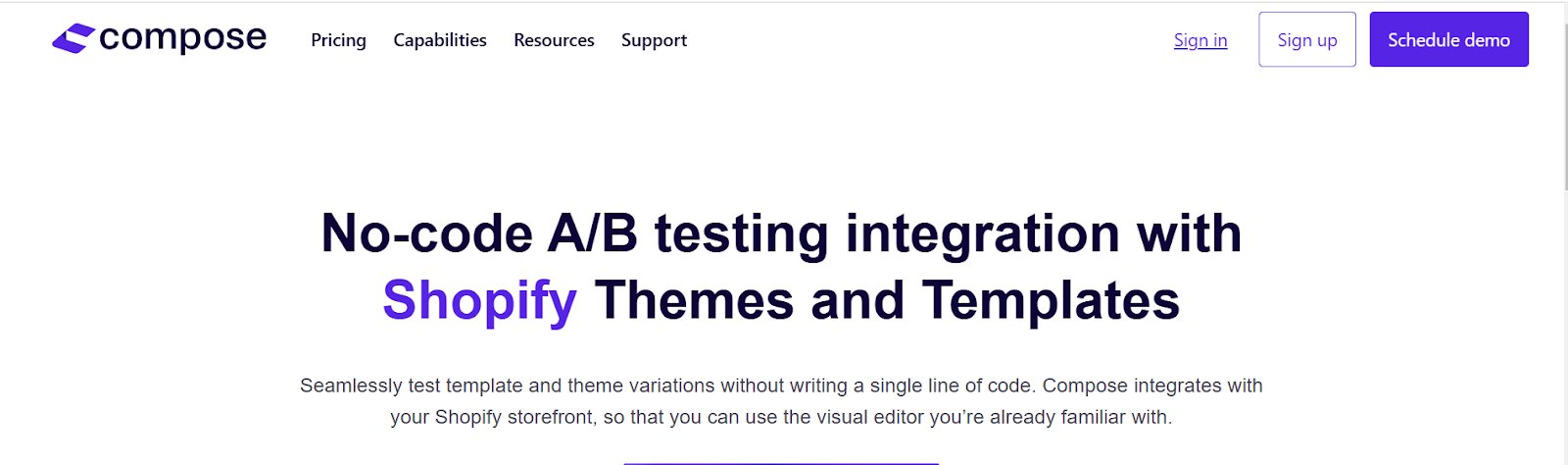Click the Schedule demo button
The width and height of the screenshot is (1568, 465).
click(1448, 39)
